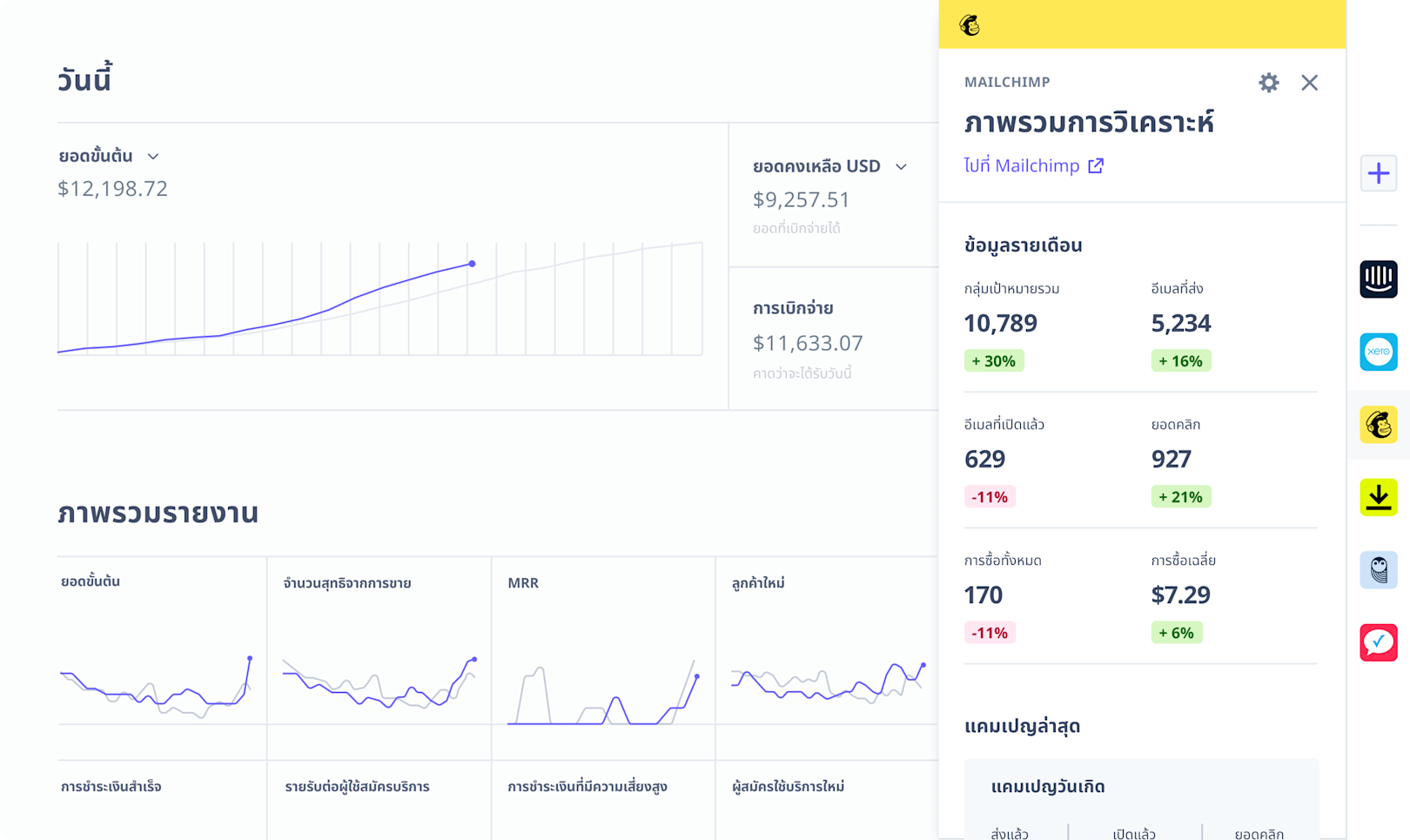Image resolution: width=1410 pixels, height=840 pixels.
Task: Select the Mailchimp app in sidebar
Action: (1379, 425)
